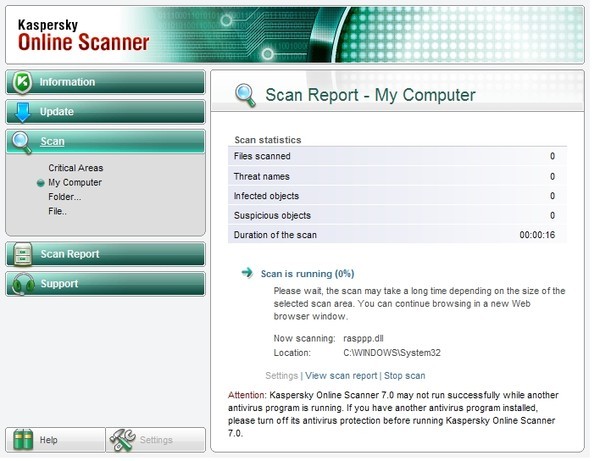The width and height of the screenshot is (600, 461).
Task: Click the Scan statistics heading
Action: click(x=268, y=140)
